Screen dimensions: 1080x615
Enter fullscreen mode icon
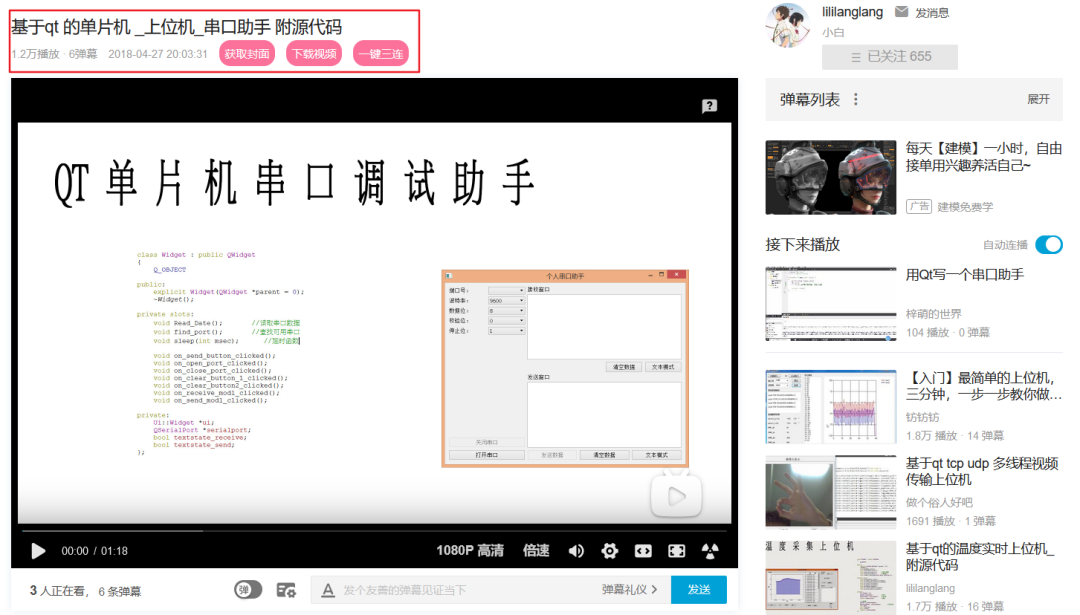676,551
